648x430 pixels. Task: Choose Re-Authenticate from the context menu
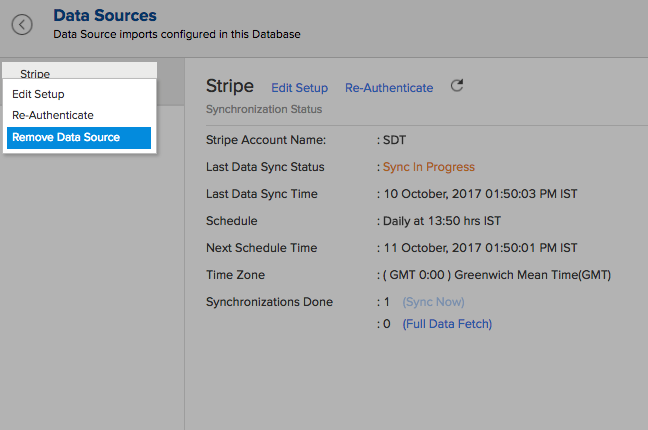(53, 115)
